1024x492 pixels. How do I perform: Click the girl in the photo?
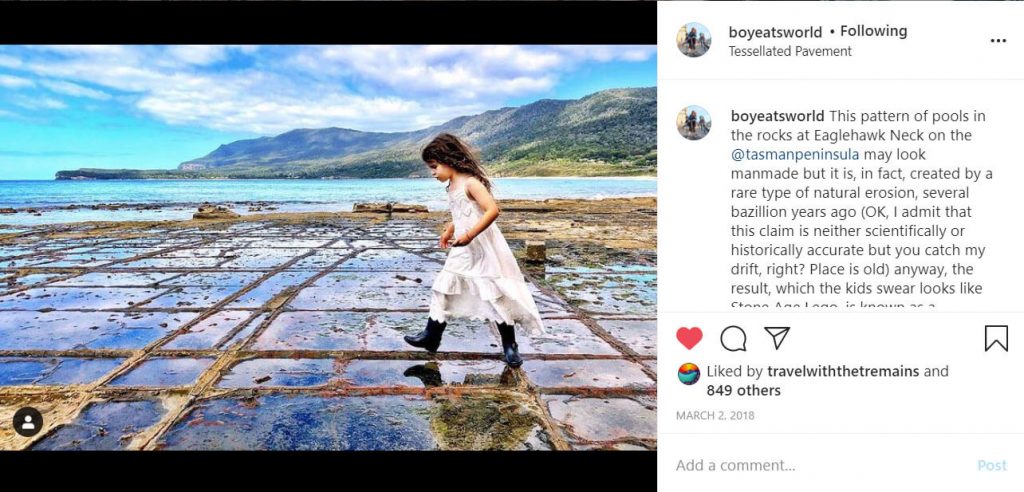[x=474, y=248]
